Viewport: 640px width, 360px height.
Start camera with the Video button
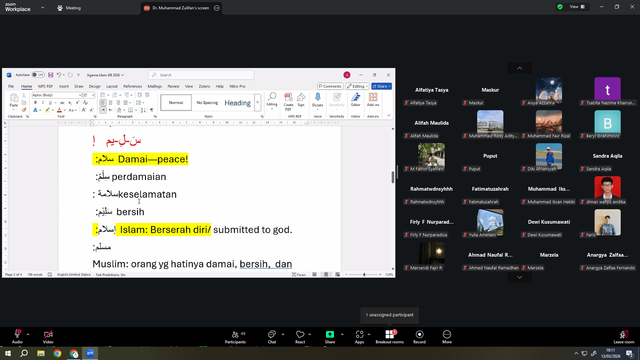click(48, 336)
